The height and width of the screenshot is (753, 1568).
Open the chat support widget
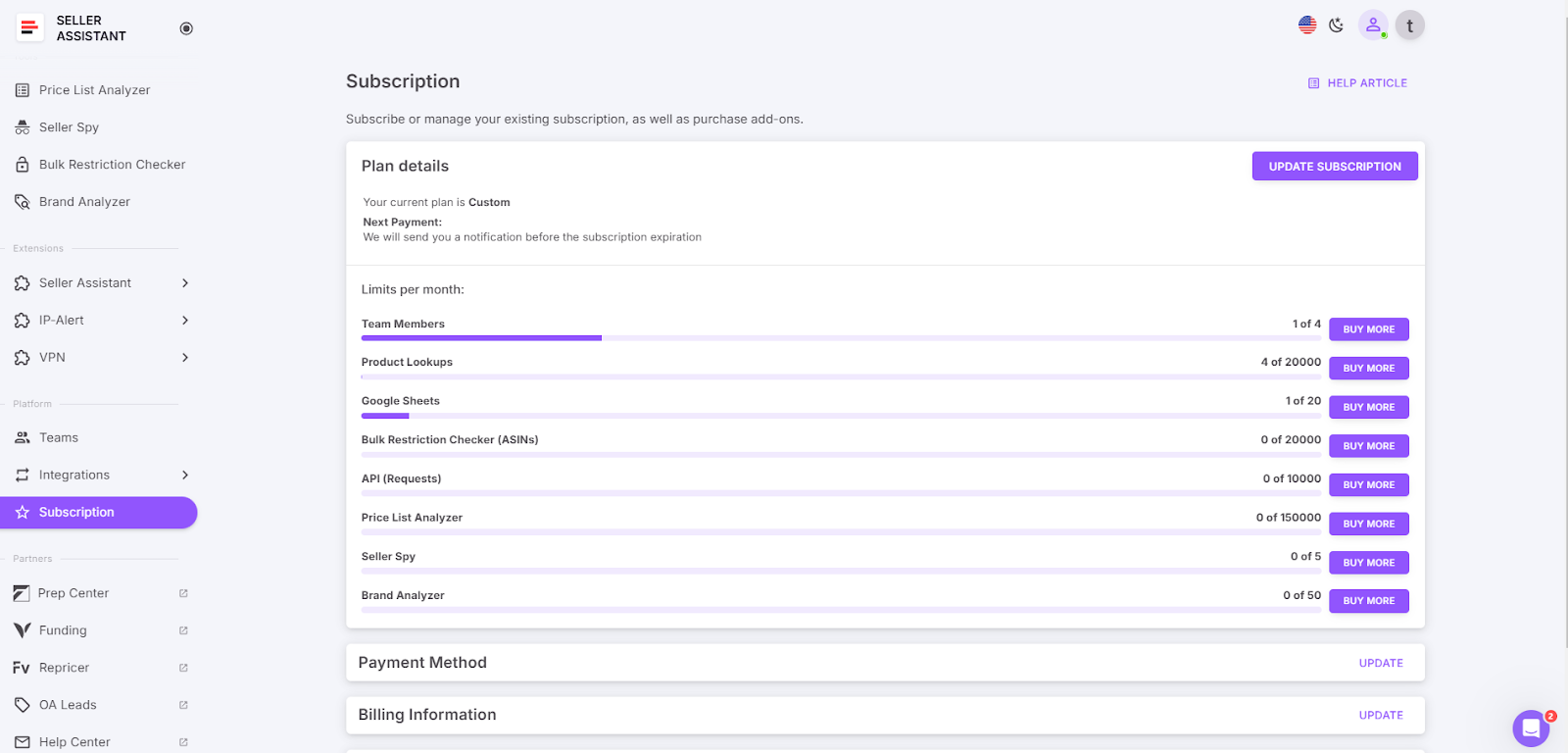pos(1530,728)
